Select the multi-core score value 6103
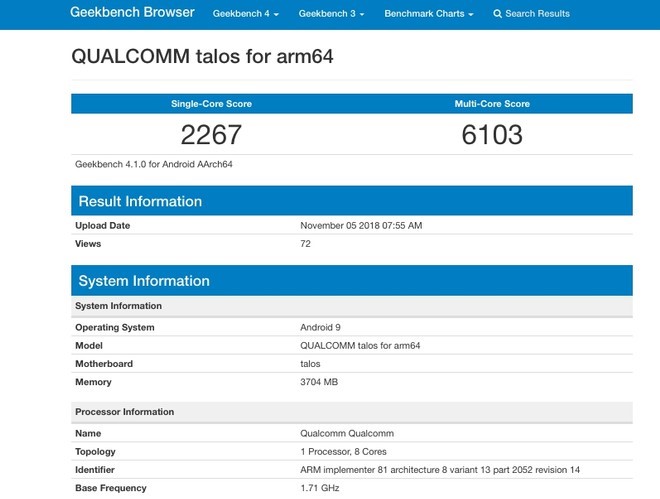660x499 pixels. [x=492, y=135]
